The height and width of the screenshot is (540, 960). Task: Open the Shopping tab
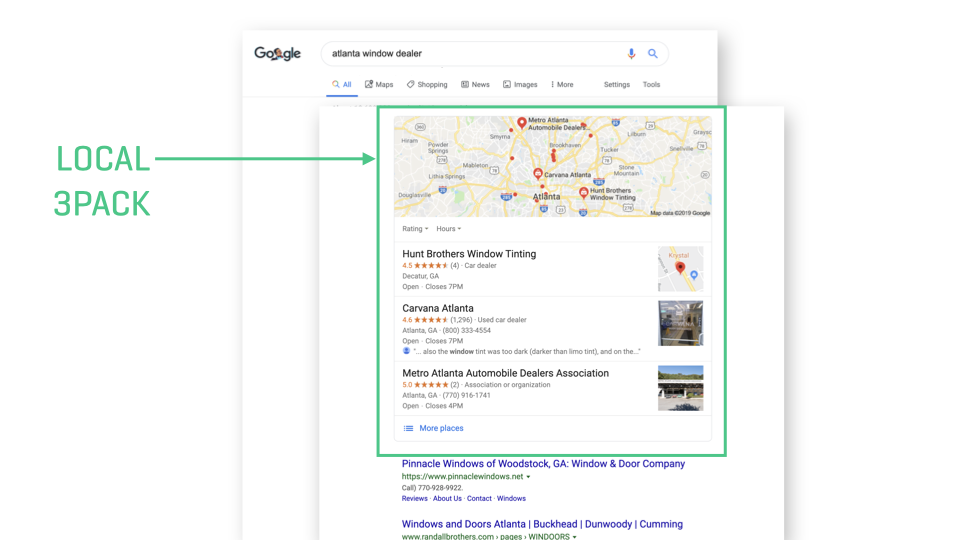coord(427,85)
